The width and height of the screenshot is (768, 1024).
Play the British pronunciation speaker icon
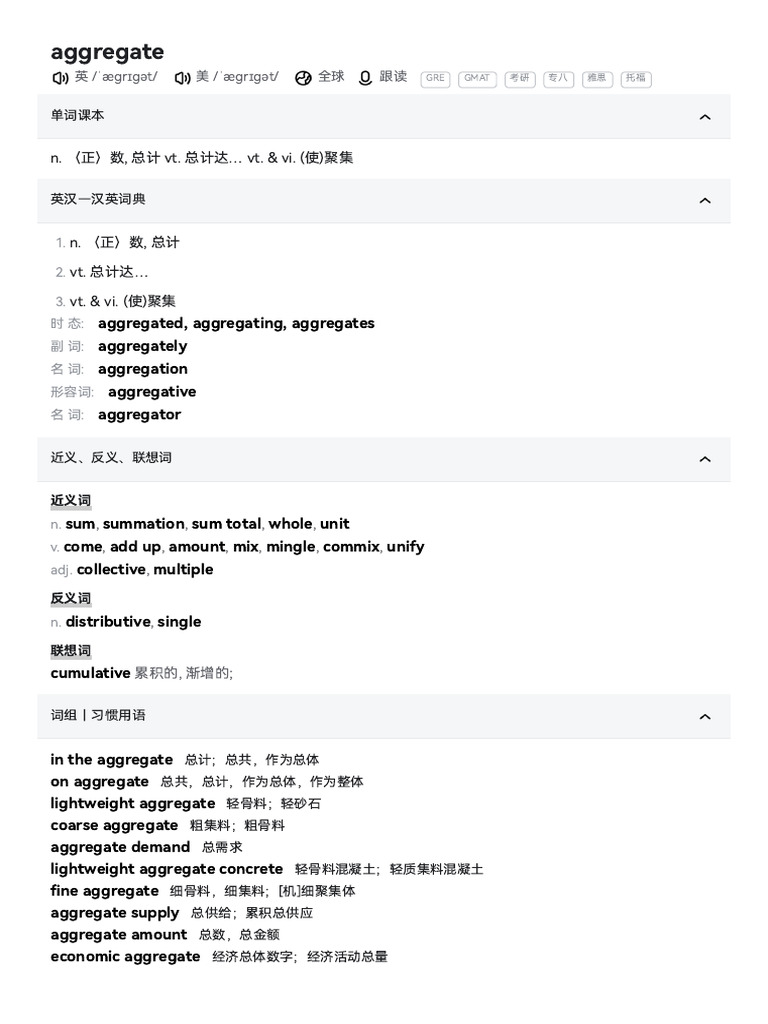[x=60, y=78]
